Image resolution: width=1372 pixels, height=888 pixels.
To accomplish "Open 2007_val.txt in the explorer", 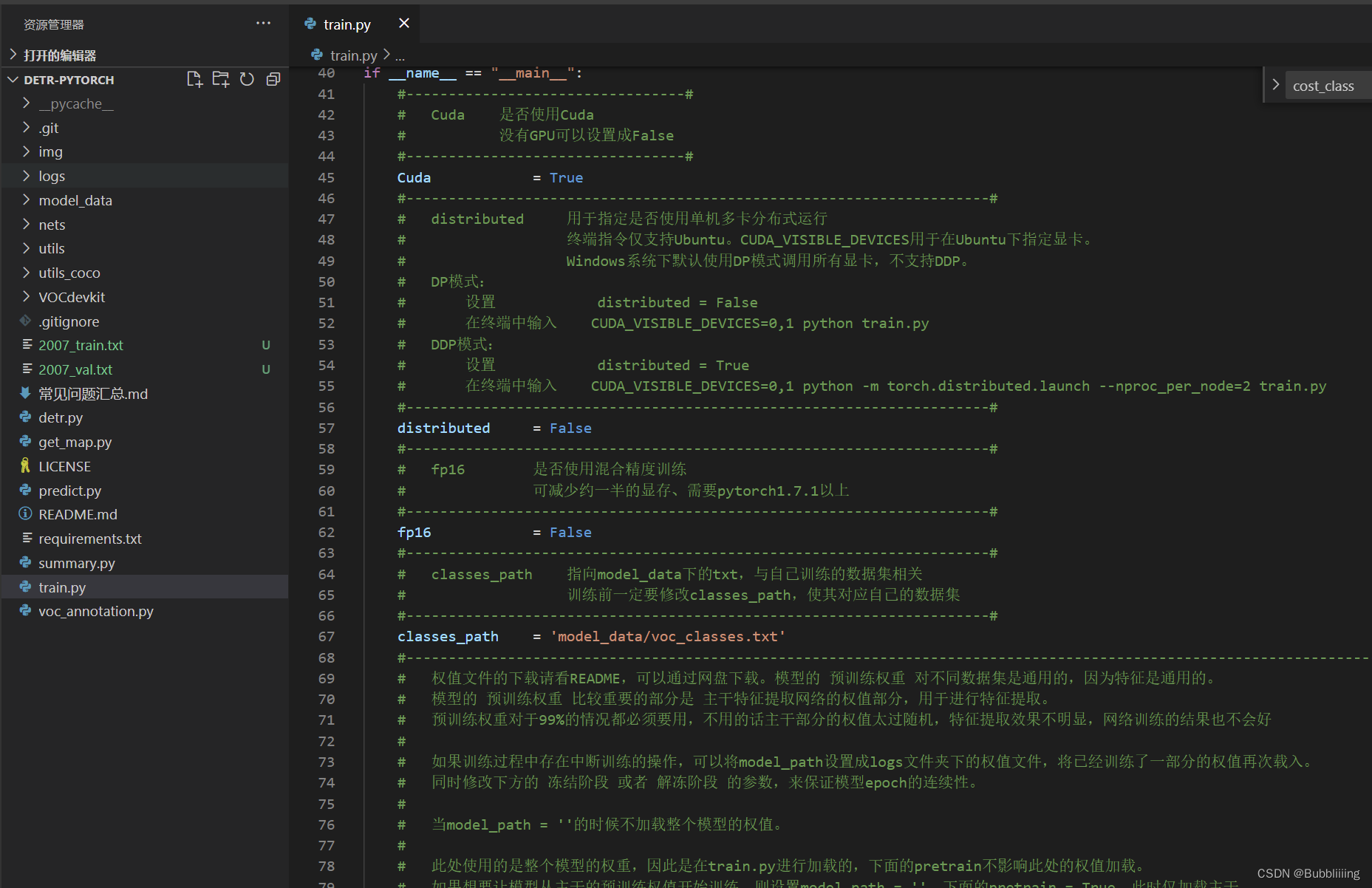I will (x=144, y=369).
